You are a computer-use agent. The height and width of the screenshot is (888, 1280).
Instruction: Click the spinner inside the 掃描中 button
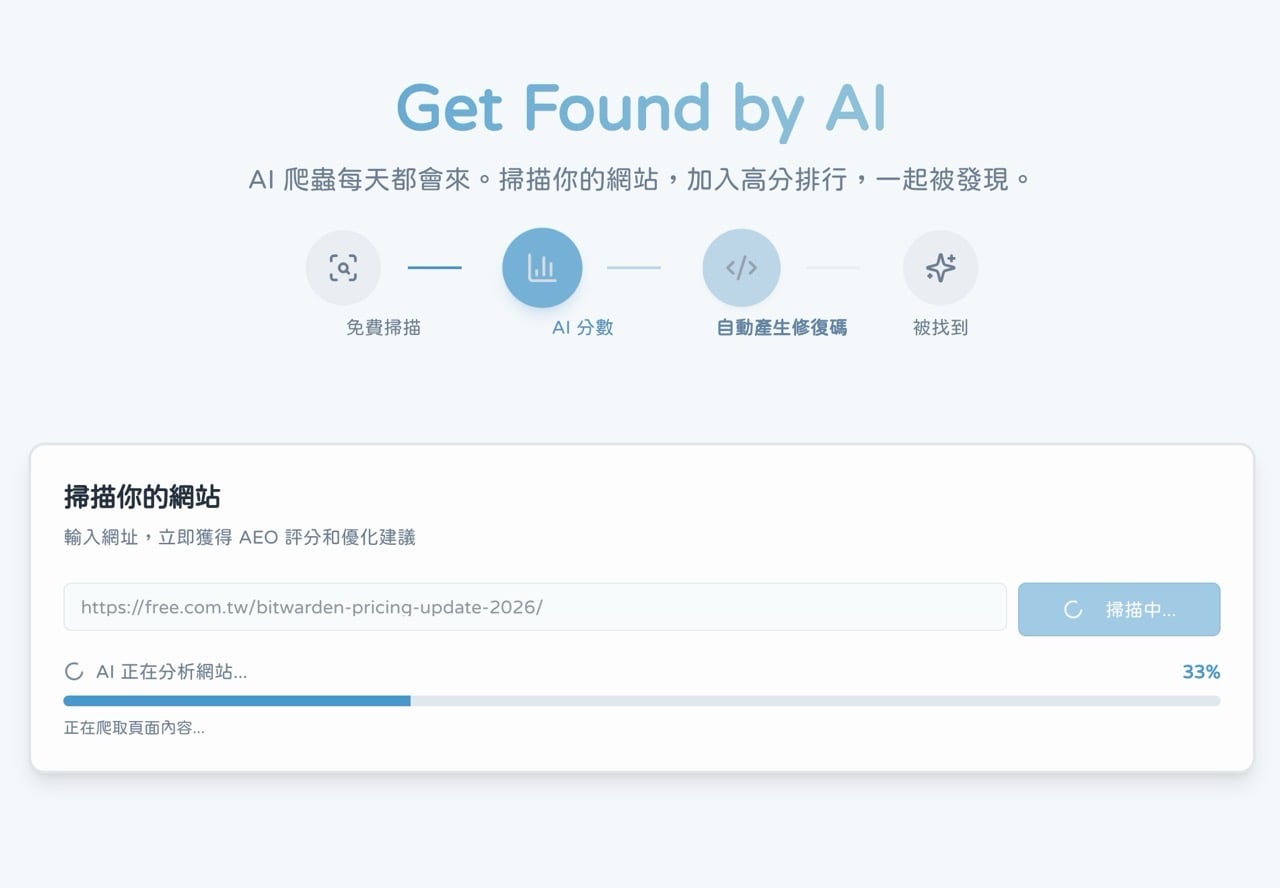coord(1073,610)
